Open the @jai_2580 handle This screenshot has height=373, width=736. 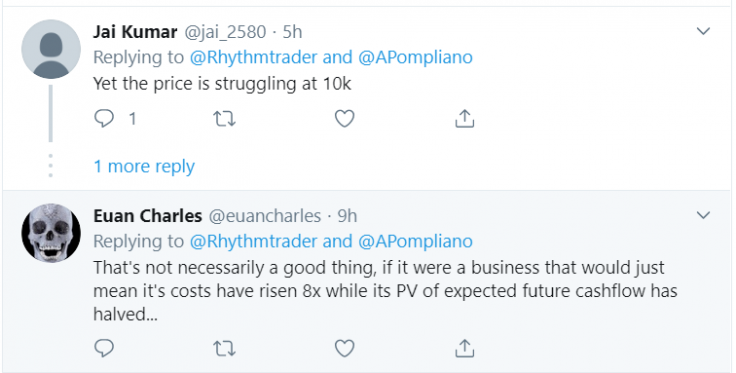click(x=225, y=32)
